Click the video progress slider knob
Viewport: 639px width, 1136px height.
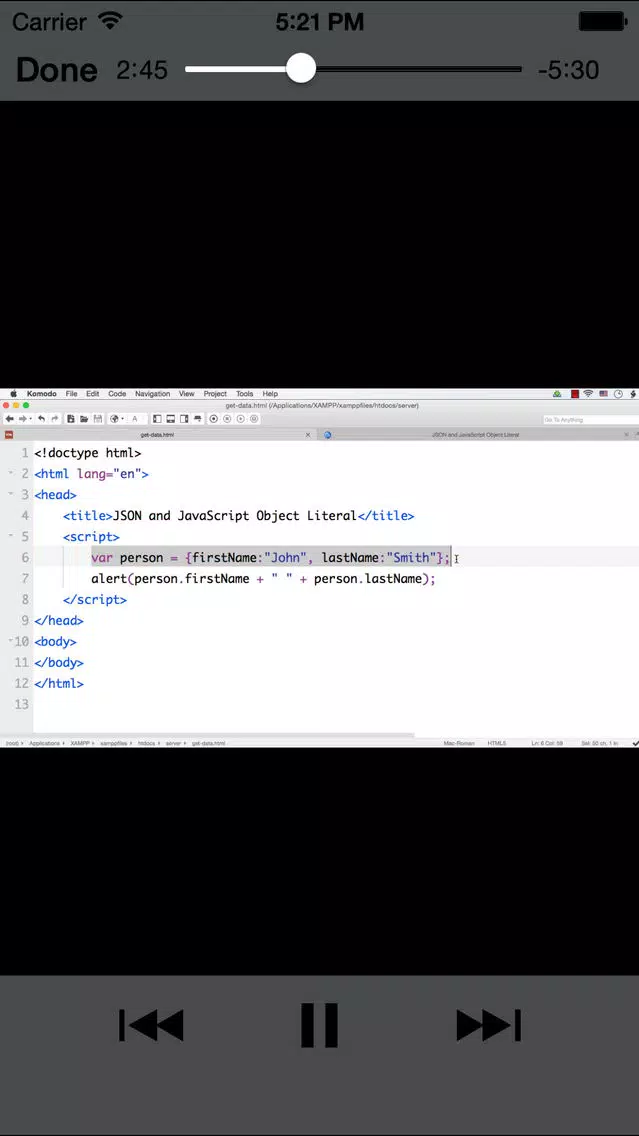pos(301,69)
